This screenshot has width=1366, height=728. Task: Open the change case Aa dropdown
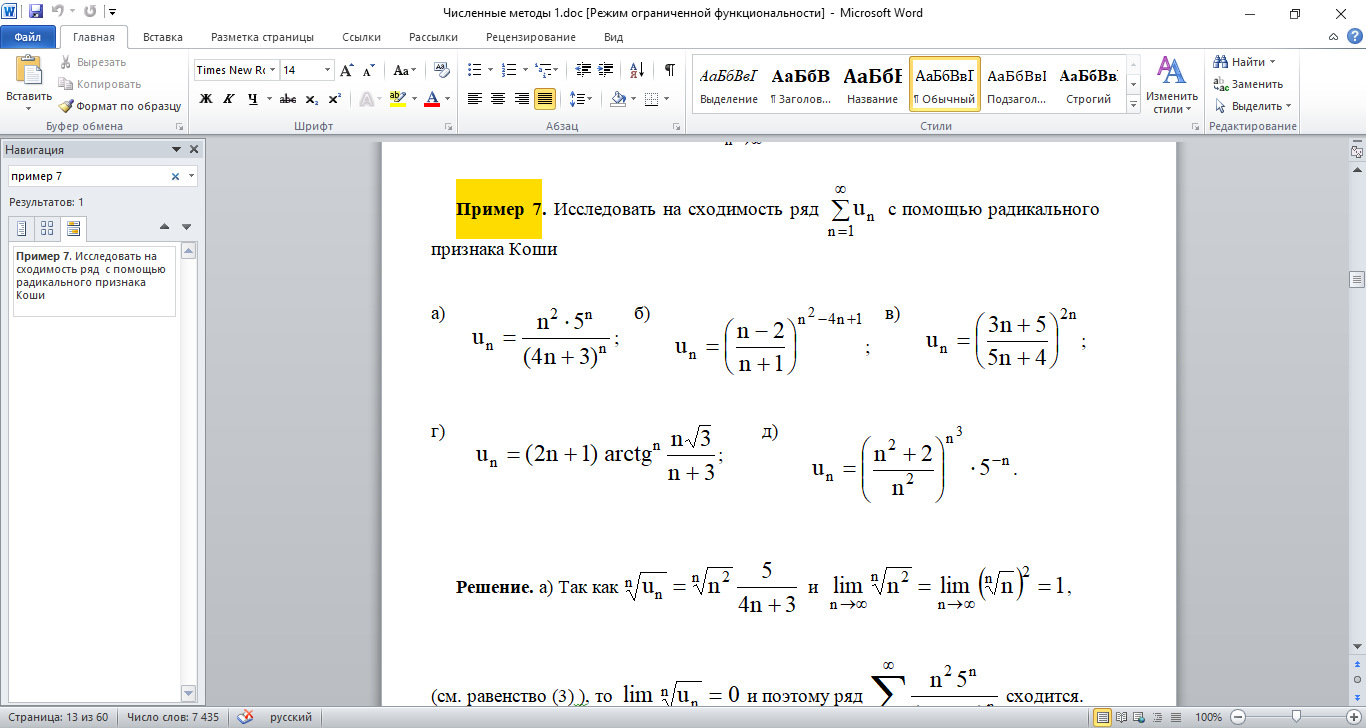[x=405, y=70]
